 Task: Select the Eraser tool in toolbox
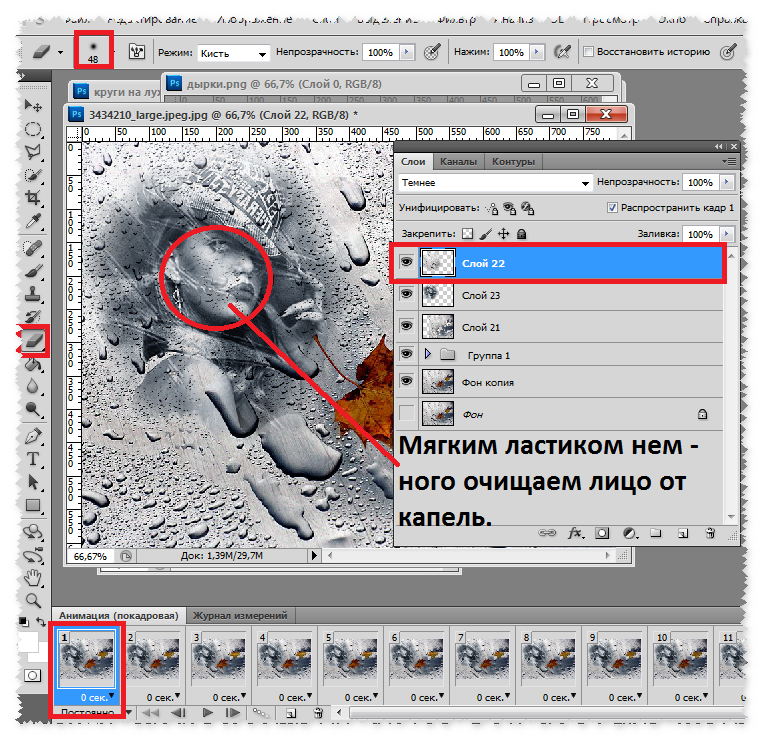(33, 341)
